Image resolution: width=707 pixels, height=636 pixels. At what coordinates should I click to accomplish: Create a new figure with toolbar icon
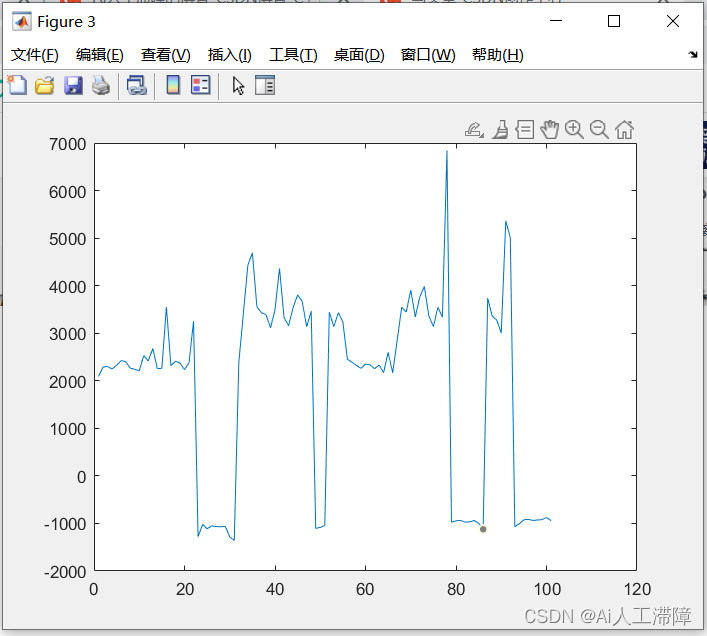[17, 85]
